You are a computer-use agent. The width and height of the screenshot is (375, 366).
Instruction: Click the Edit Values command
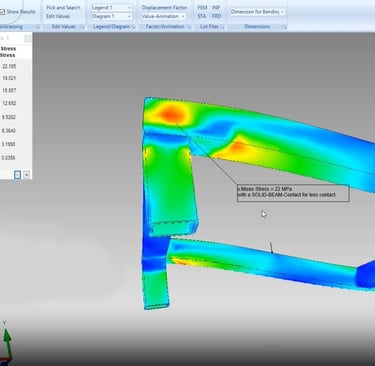[x=58, y=16]
